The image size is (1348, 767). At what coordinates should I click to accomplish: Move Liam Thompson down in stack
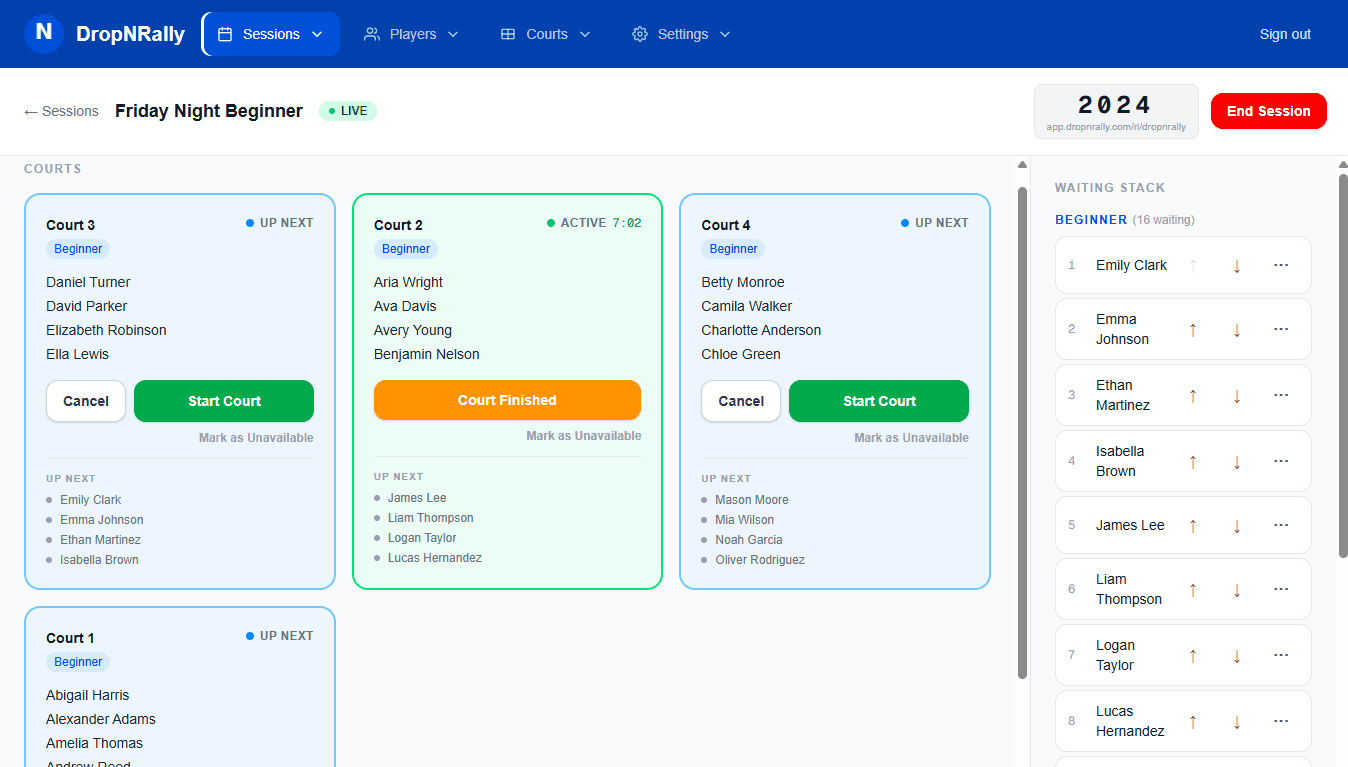click(1237, 590)
